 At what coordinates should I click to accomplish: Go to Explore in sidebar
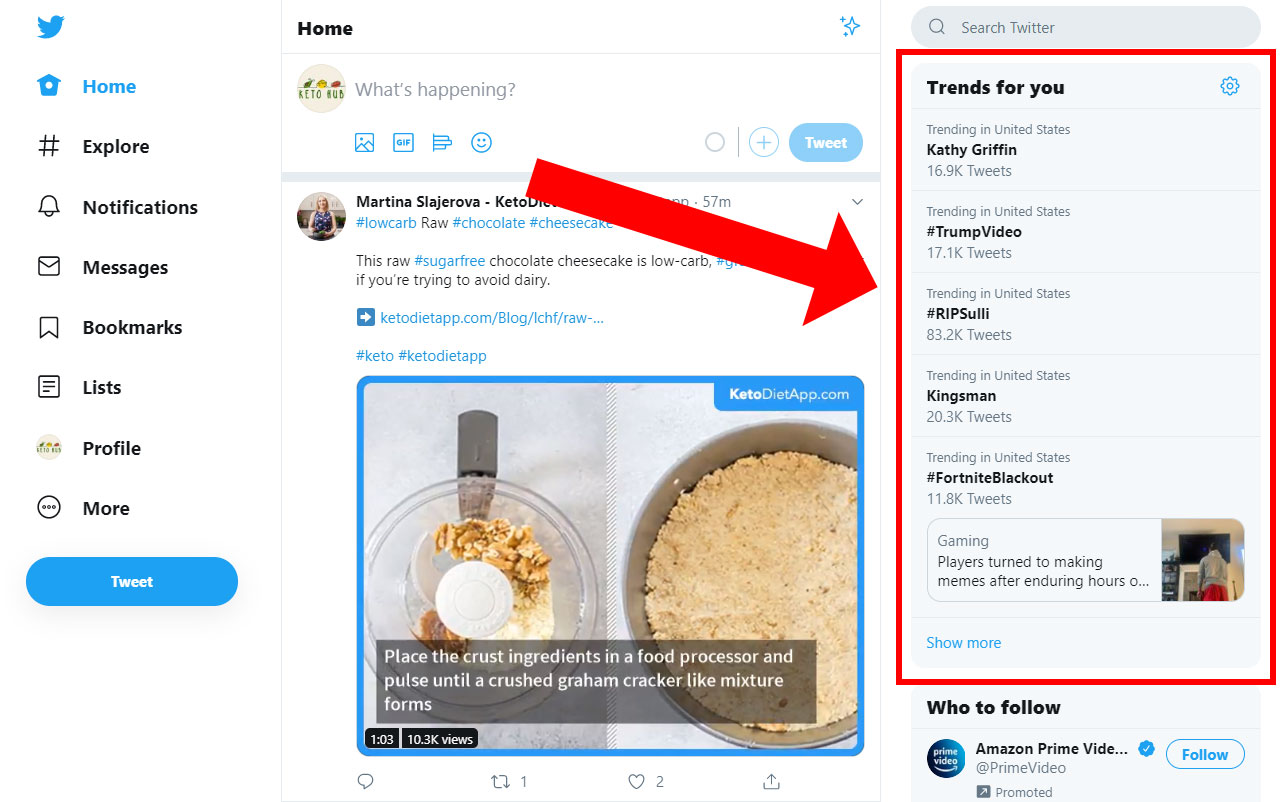94,147
